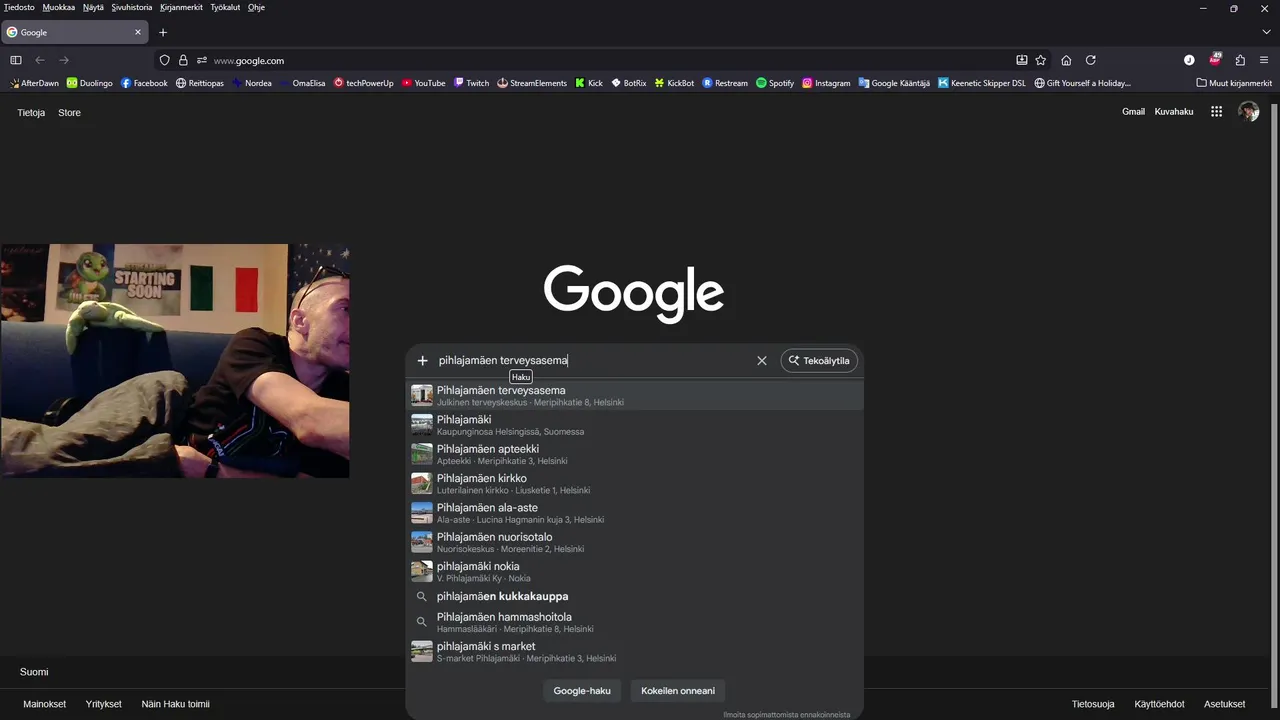Open KickBot bookmark
The width and height of the screenshot is (1280, 720).
[674, 83]
